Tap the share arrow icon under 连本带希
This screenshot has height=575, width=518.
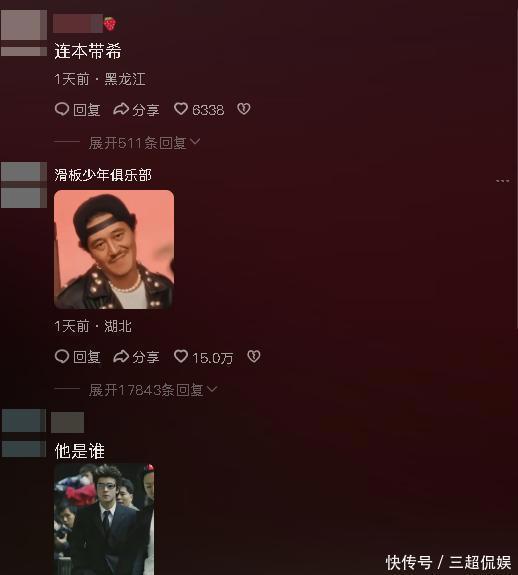point(121,109)
